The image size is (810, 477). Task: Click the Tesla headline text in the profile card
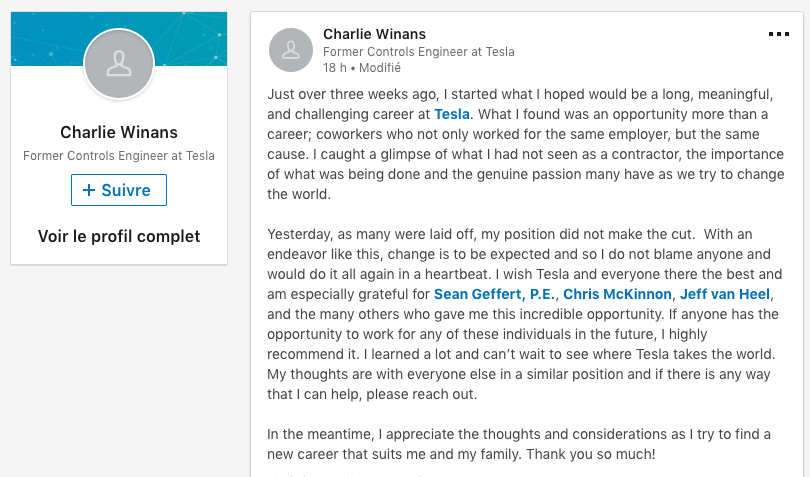click(x=119, y=156)
